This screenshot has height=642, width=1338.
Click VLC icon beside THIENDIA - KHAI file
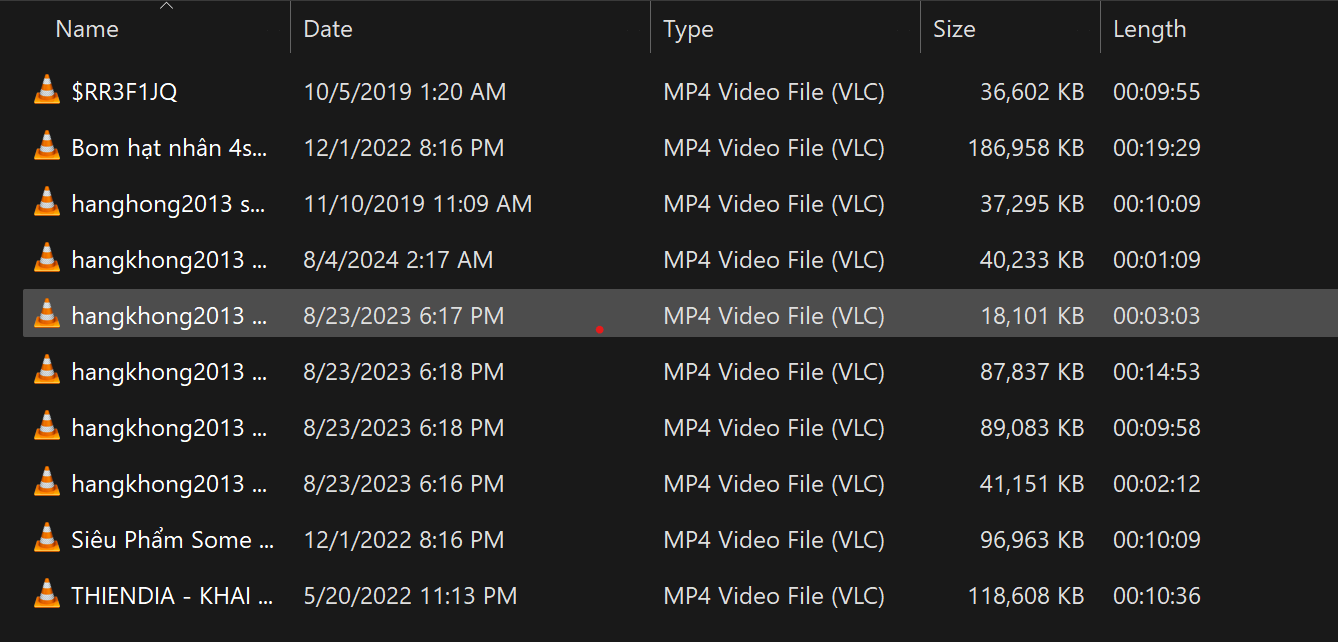point(46,595)
